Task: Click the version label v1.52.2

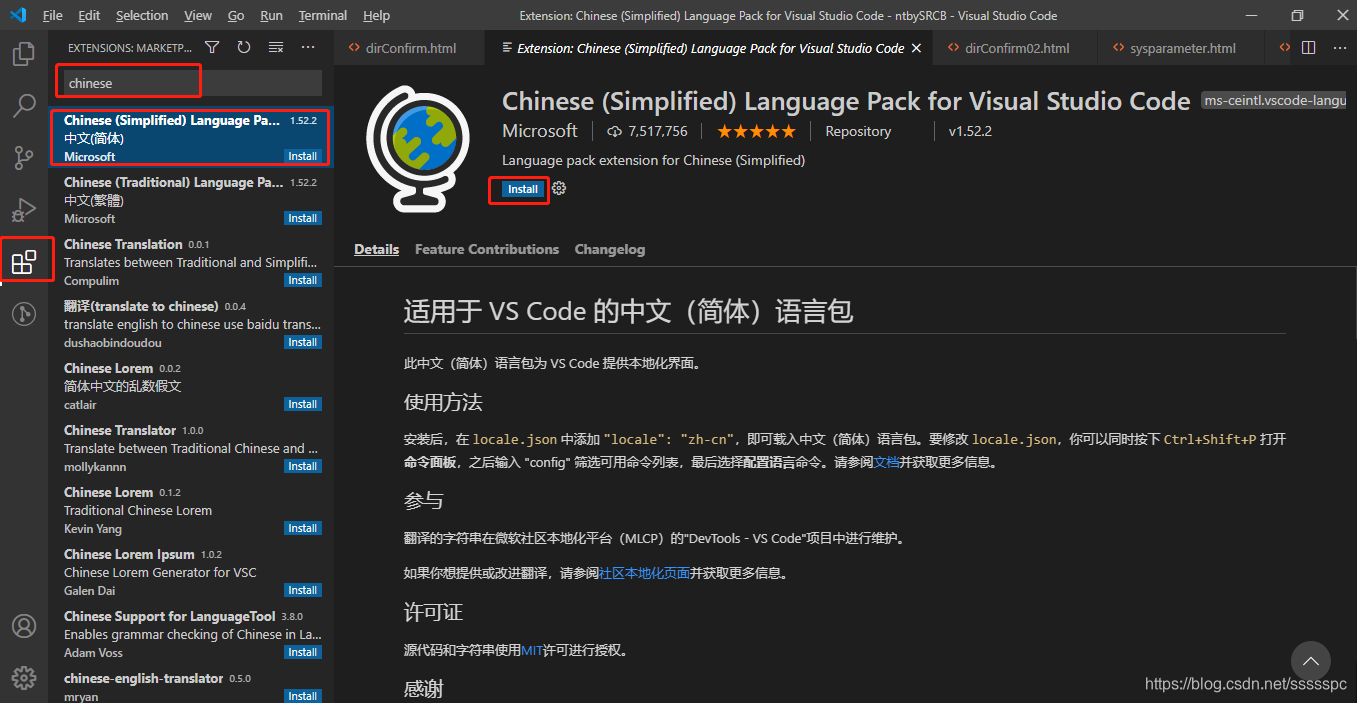Action: 970,131
